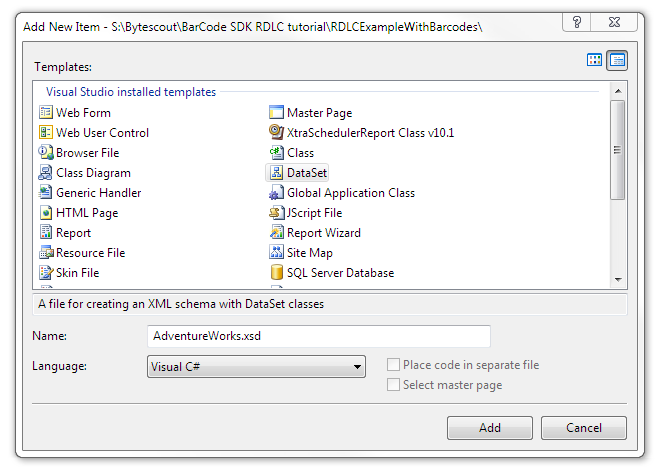Enable Place code in separate file
This screenshot has height=469, width=657.
[x=393, y=365]
